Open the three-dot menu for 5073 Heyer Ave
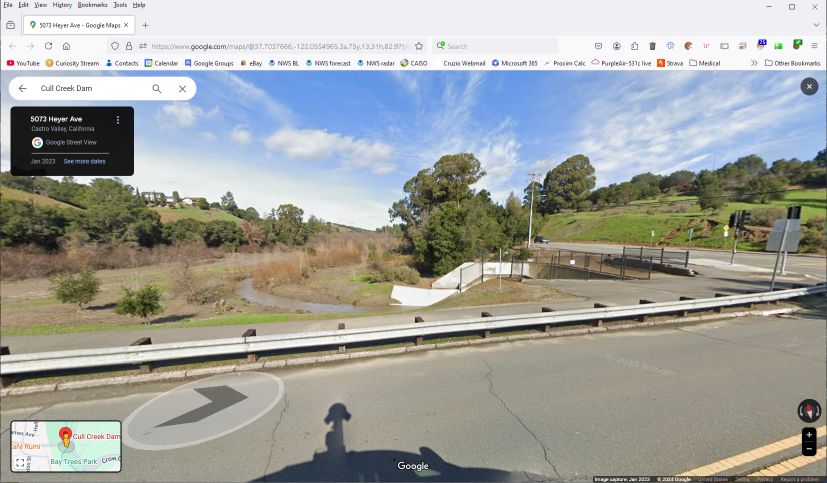 (118, 120)
